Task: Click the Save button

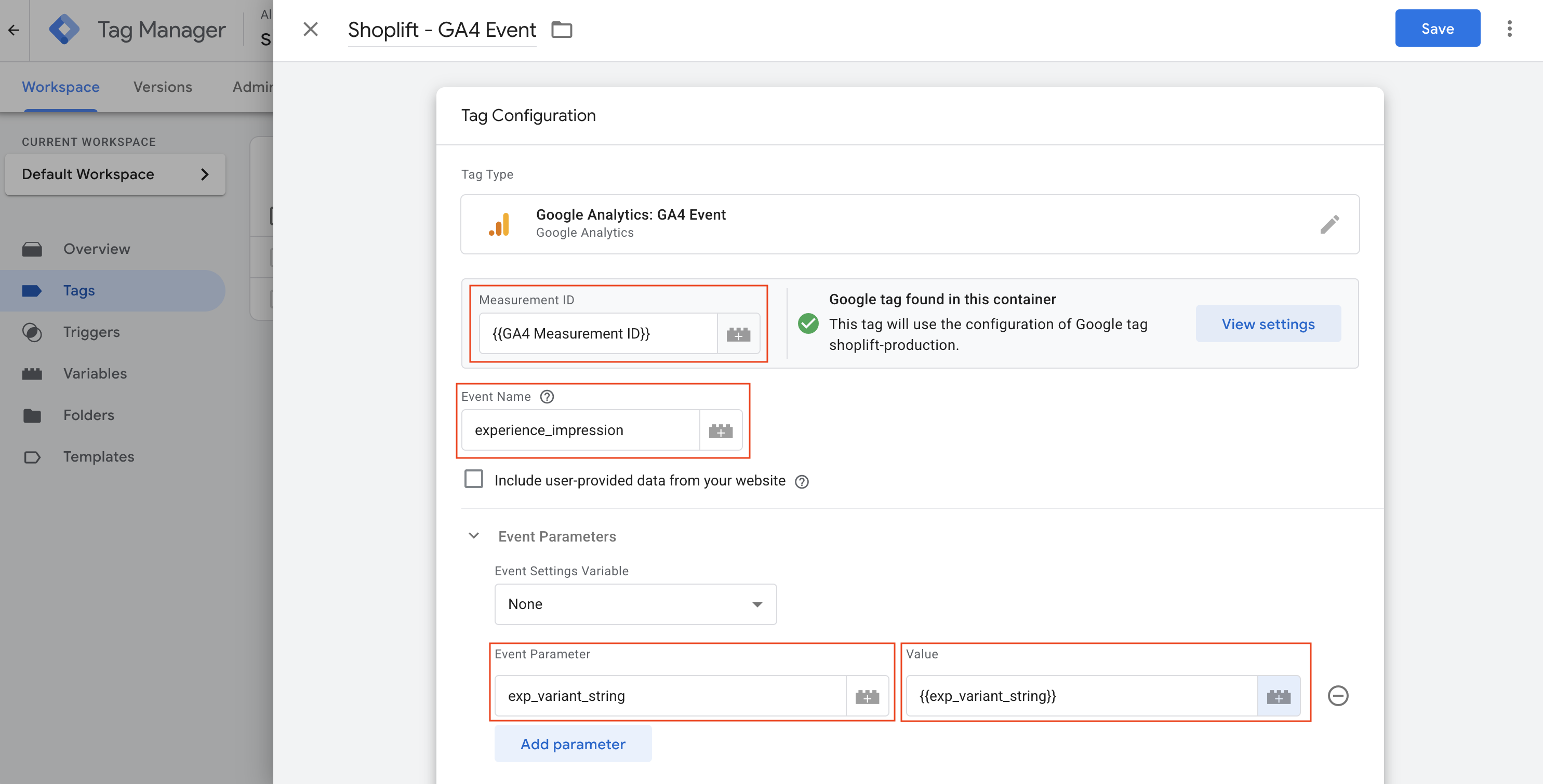Action: point(1436,28)
